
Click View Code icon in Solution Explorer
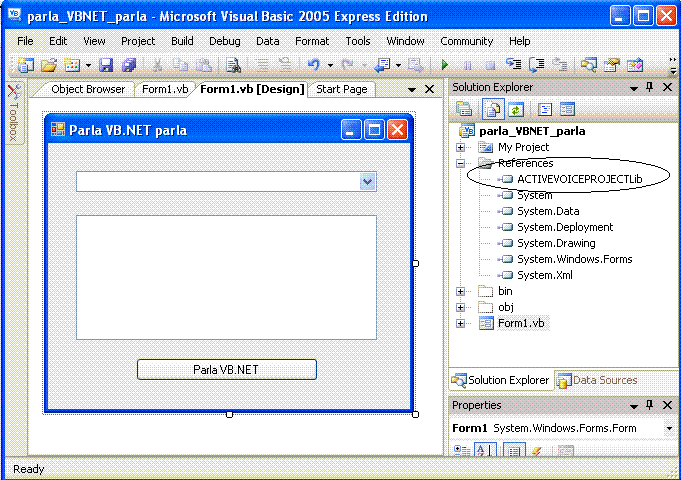545,109
